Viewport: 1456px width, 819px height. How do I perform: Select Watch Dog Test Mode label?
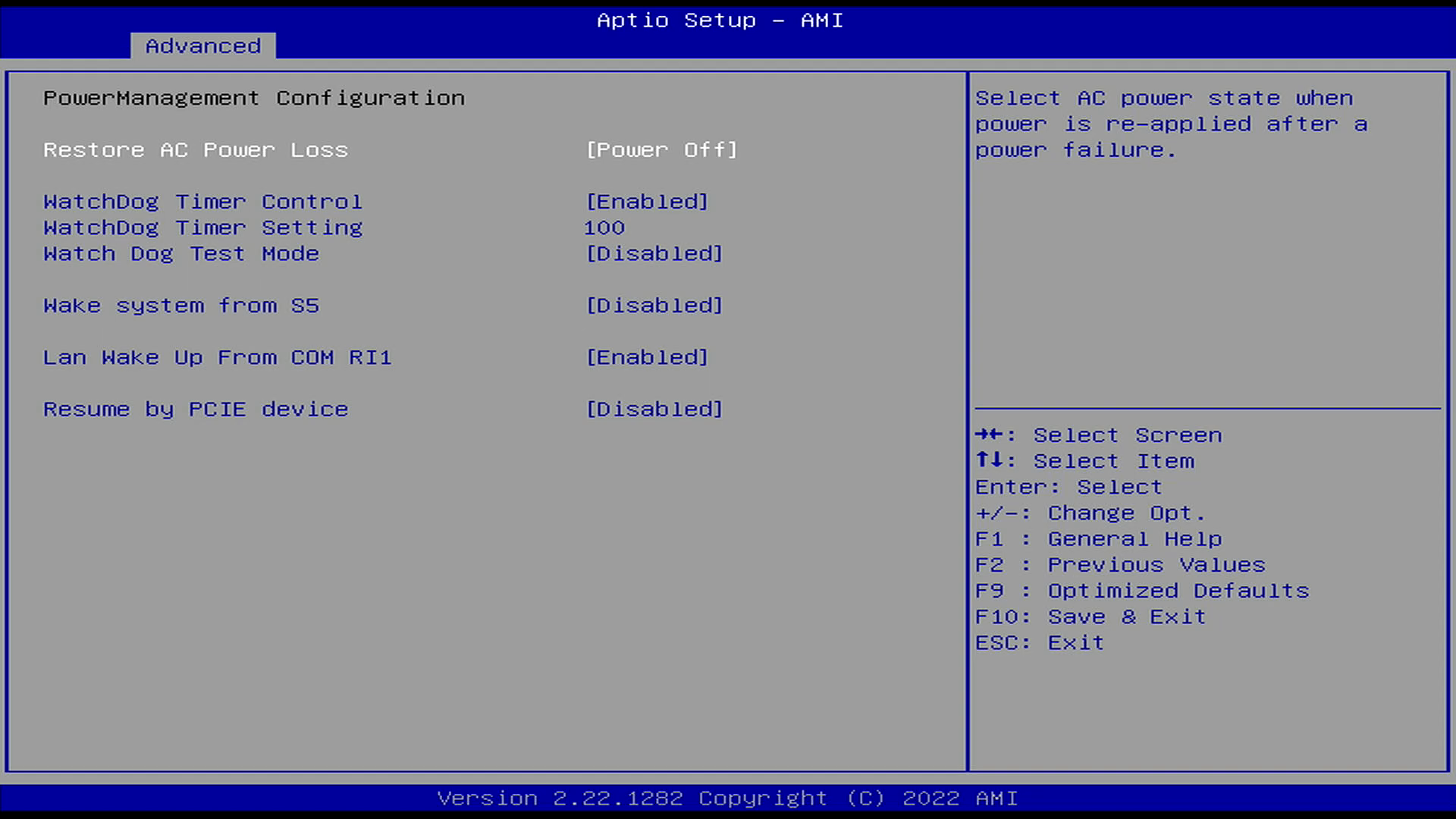click(x=181, y=254)
